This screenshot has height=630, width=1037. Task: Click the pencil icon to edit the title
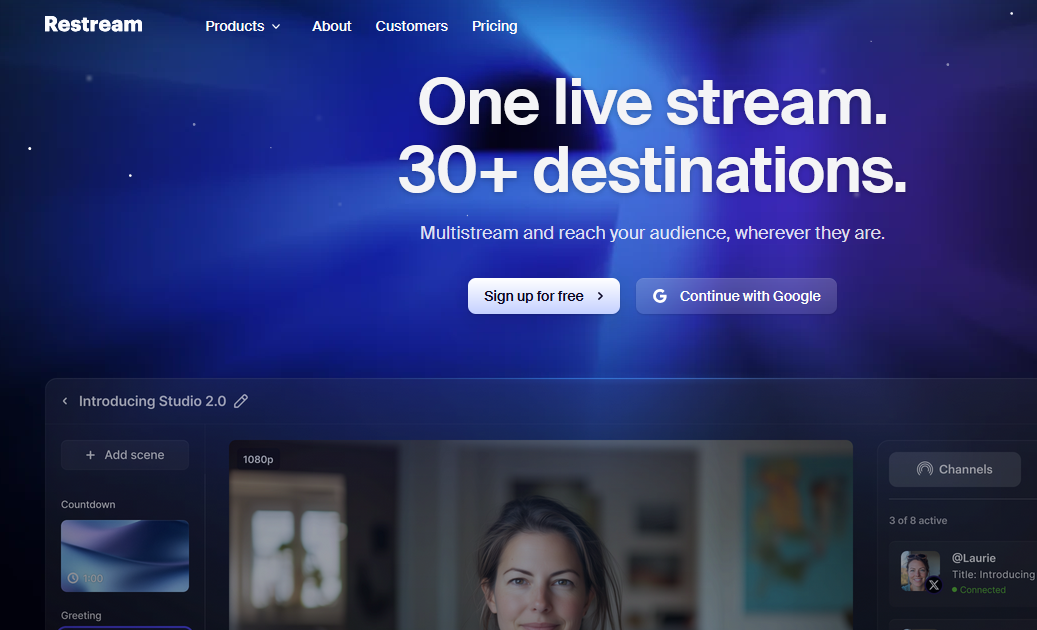[x=241, y=401]
